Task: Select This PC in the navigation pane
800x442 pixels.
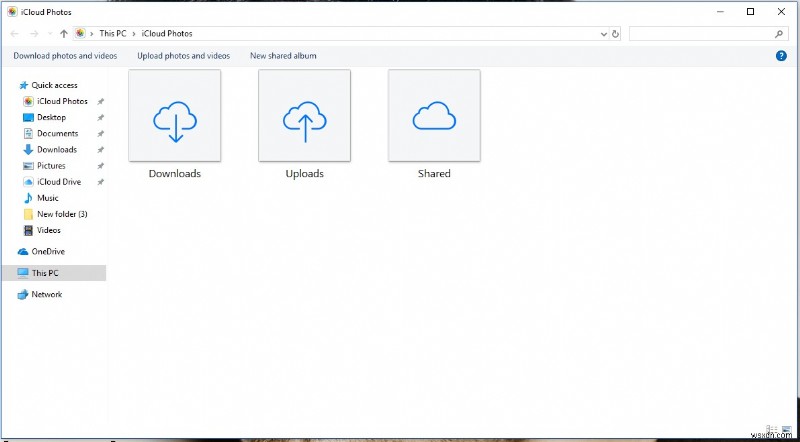Action: pyautogui.click(x=54, y=273)
